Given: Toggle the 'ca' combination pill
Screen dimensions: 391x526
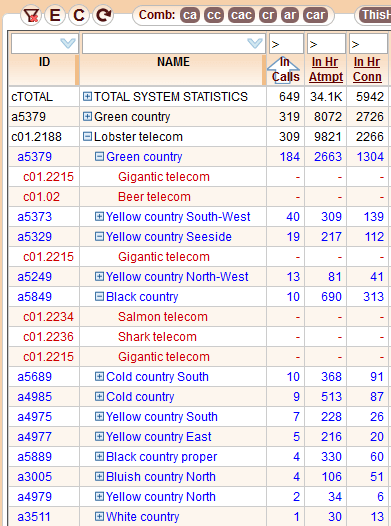Looking at the screenshot, I should 190,15.
